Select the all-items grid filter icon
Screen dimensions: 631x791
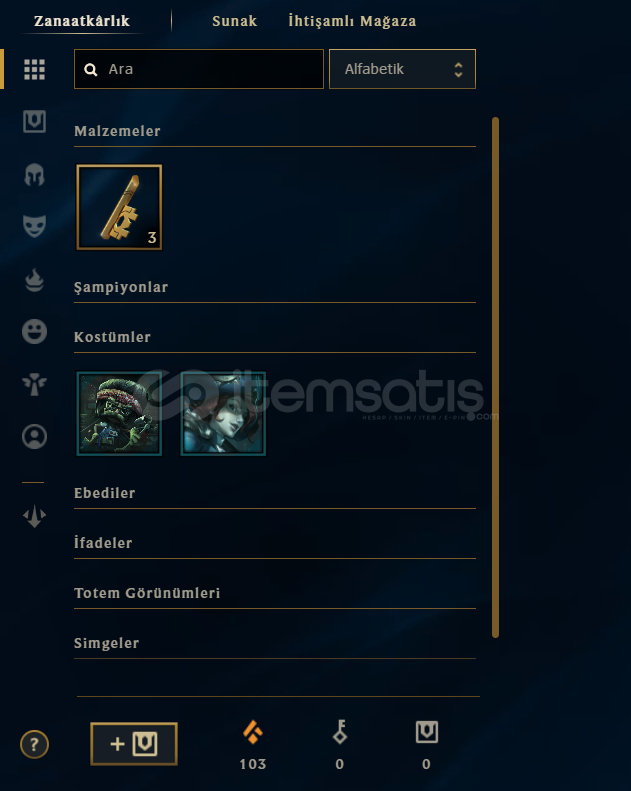pos(34,70)
